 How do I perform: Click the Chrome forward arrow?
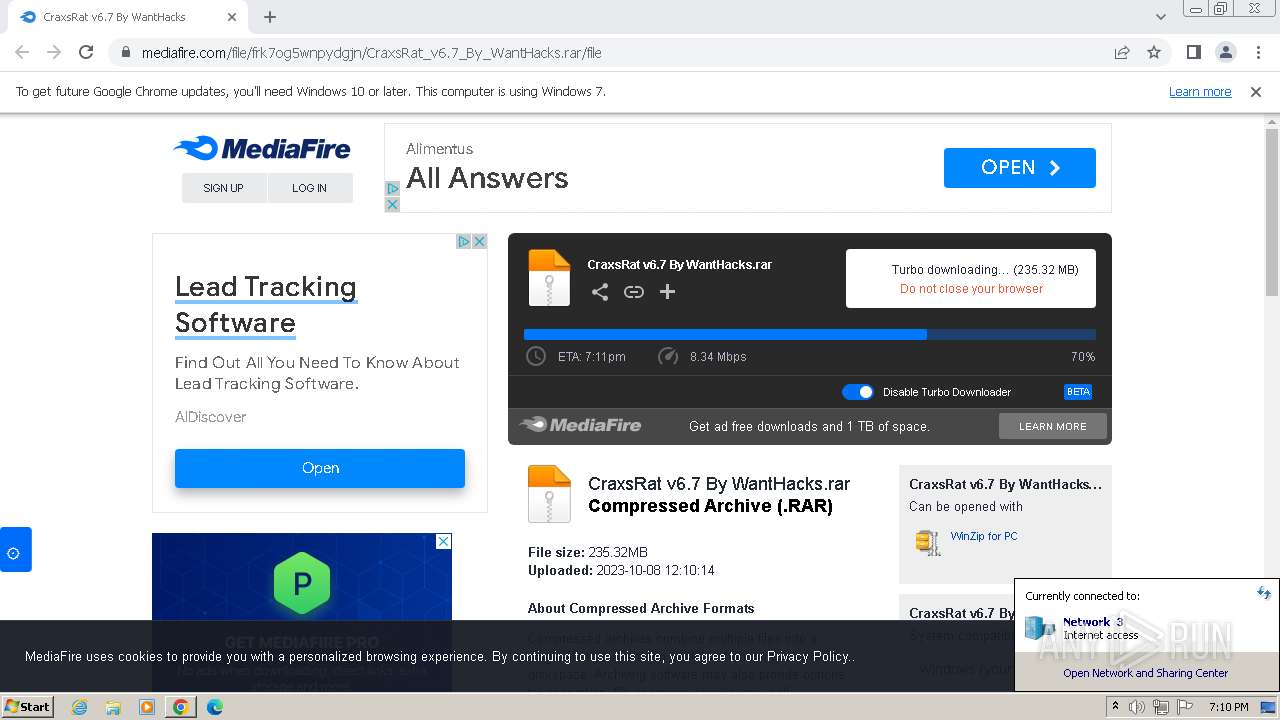[x=54, y=52]
